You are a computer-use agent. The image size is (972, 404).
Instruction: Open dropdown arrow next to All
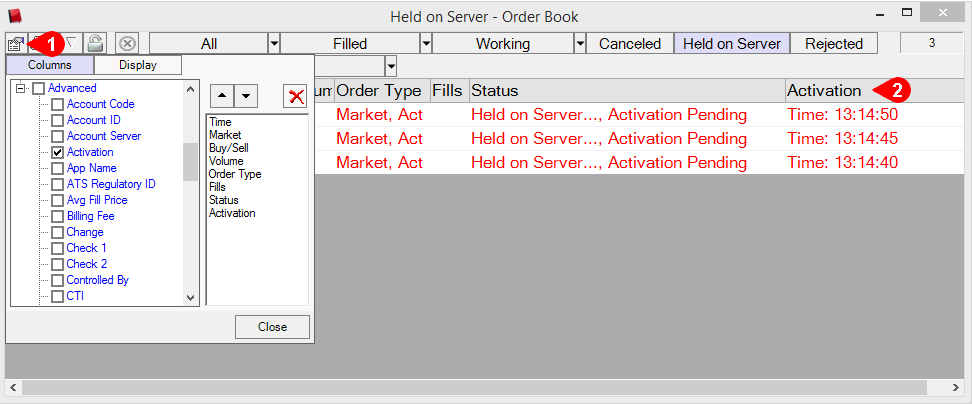coord(274,44)
